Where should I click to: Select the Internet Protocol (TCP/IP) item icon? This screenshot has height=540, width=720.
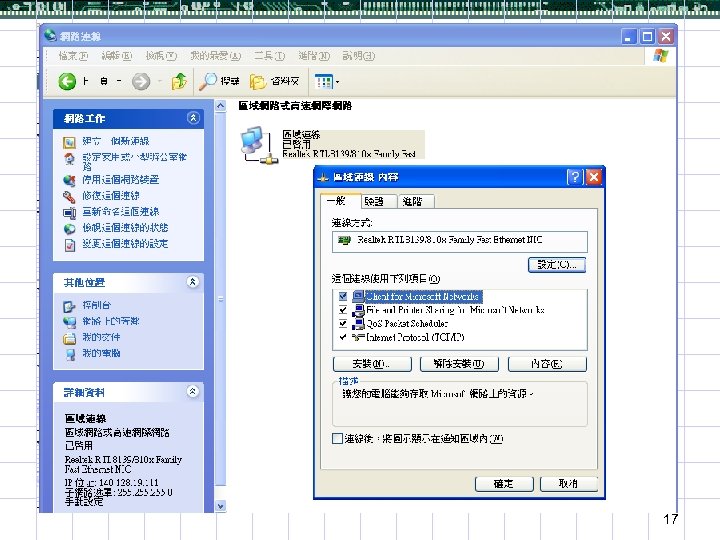point(358,338)
